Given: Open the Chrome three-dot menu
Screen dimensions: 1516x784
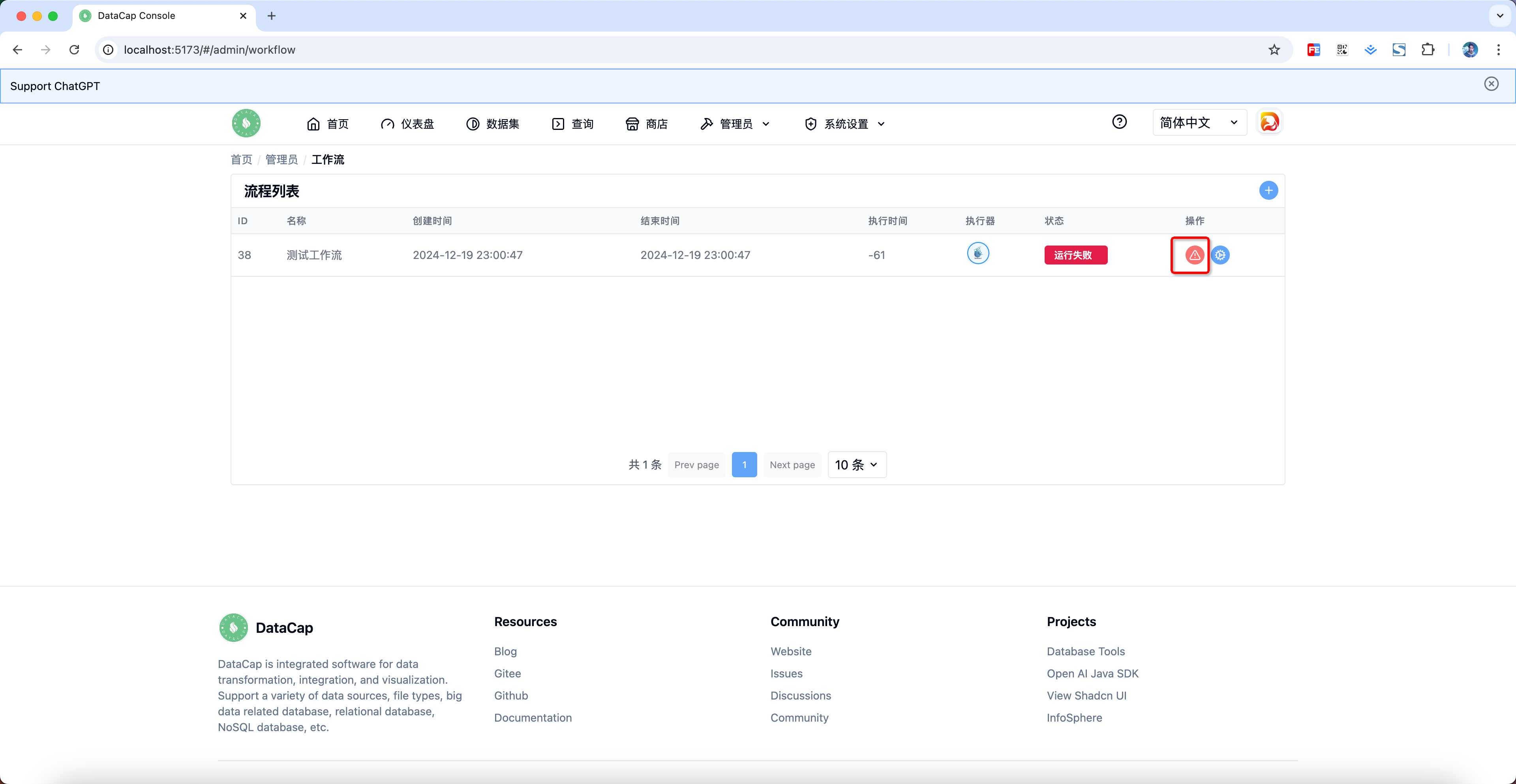Looking at the screenshot, I should (x=1498, y=50).
